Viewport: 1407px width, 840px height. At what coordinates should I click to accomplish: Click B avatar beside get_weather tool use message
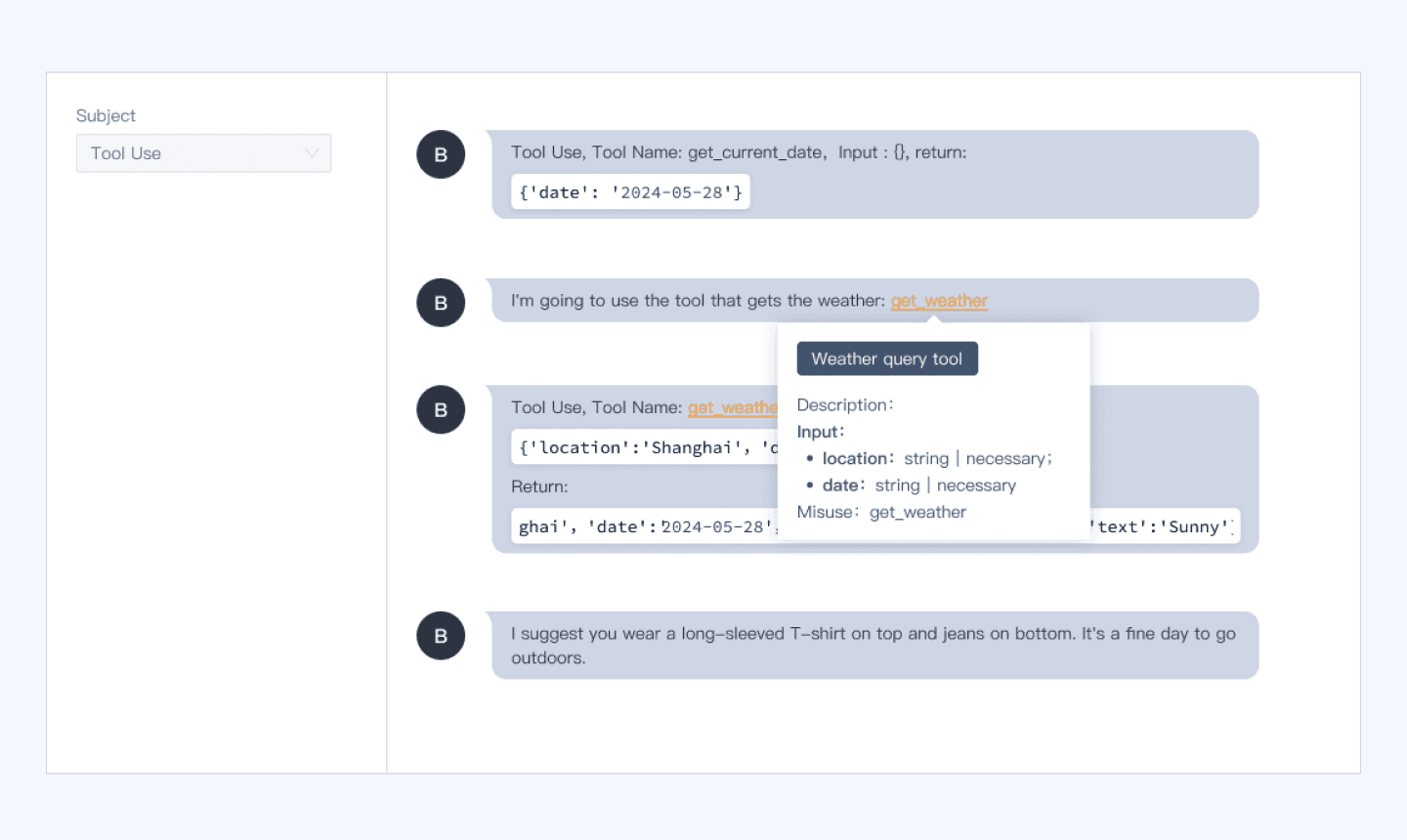[x=441, y=409]
